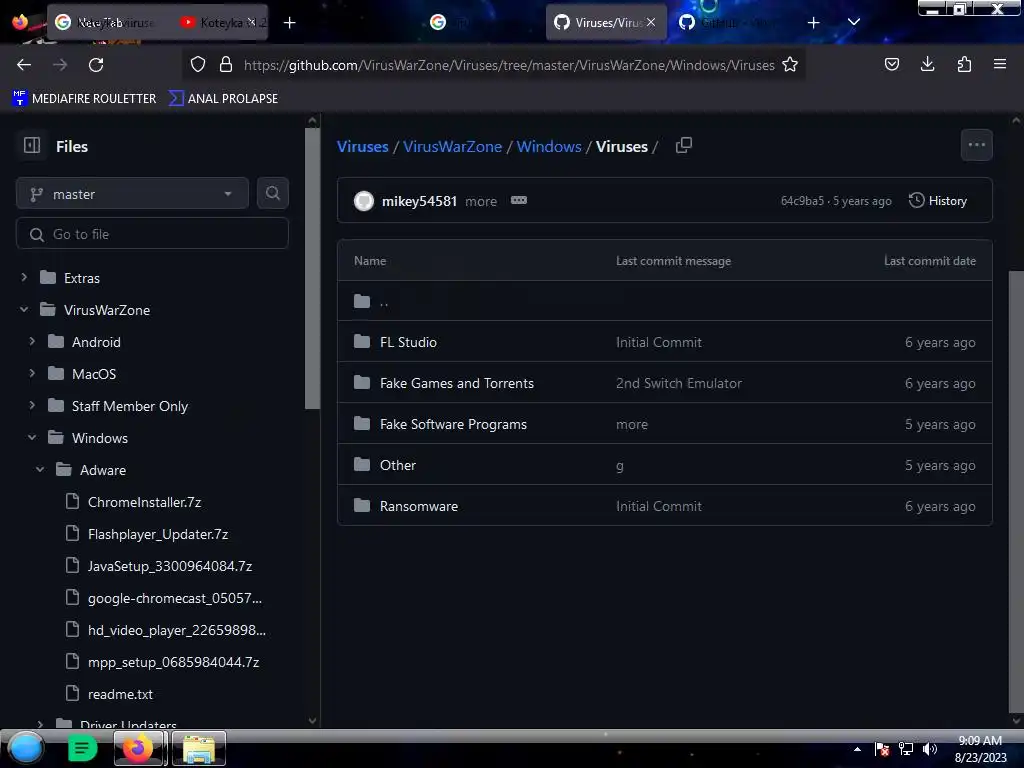Open mikey54581's avatar
1024x768 pixels.
click(x=364, y=200)
